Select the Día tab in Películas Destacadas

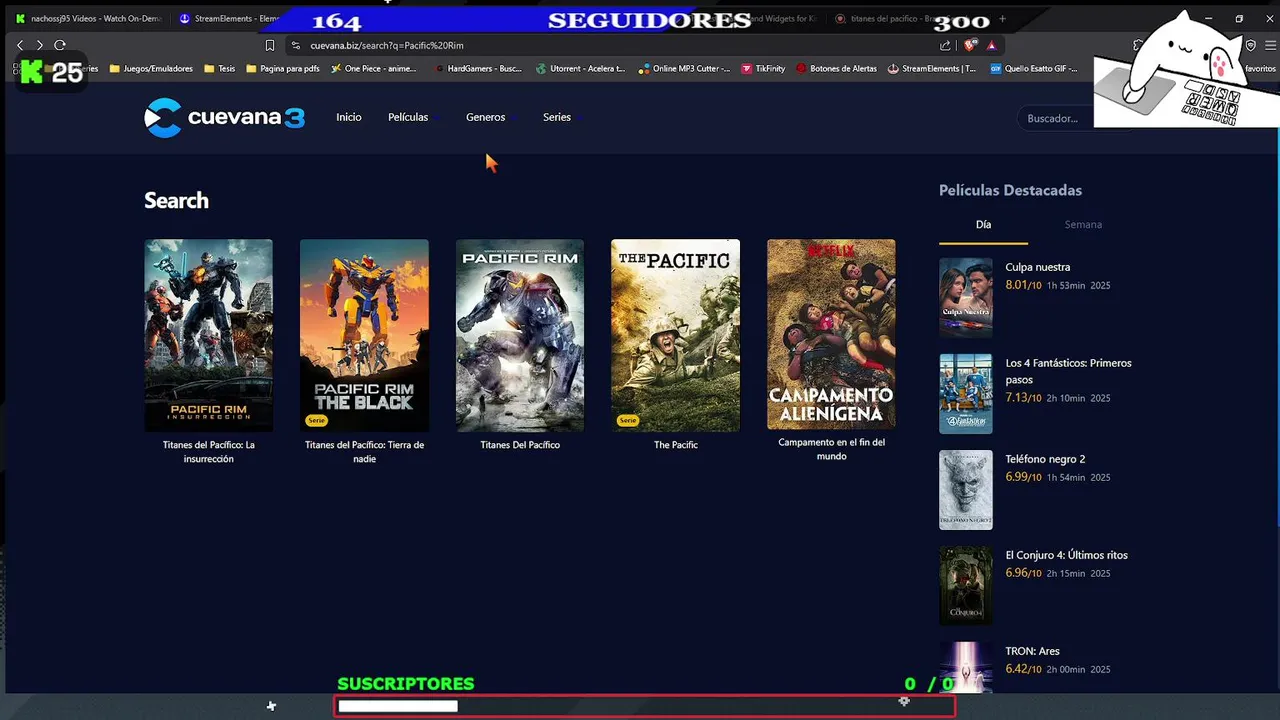pos(983,224)
